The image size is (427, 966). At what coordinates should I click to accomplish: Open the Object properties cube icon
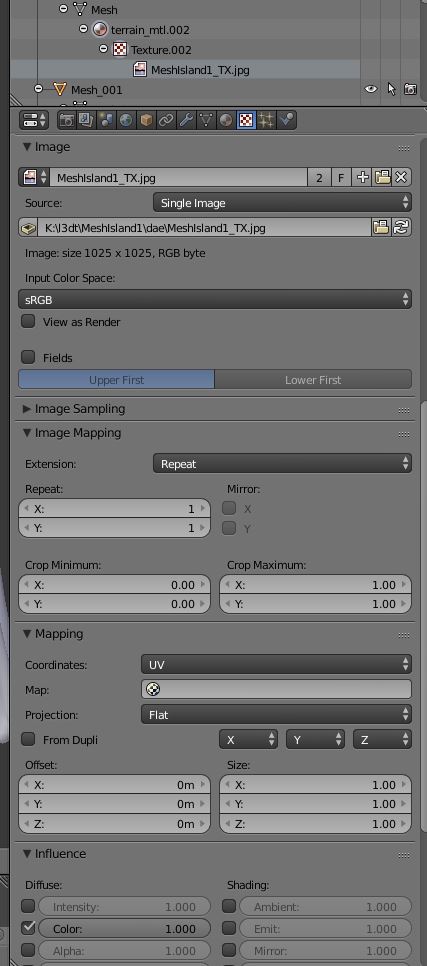point(146,120)
